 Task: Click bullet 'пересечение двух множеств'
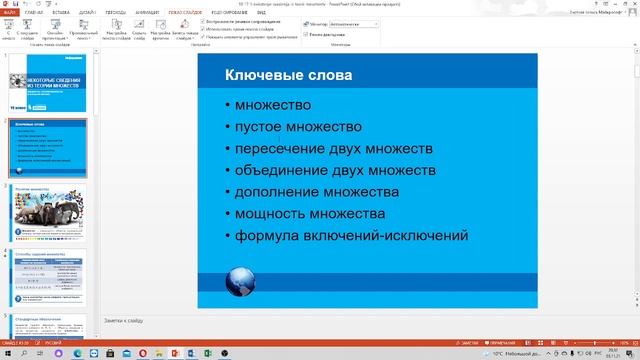click(x=333, y=149)
